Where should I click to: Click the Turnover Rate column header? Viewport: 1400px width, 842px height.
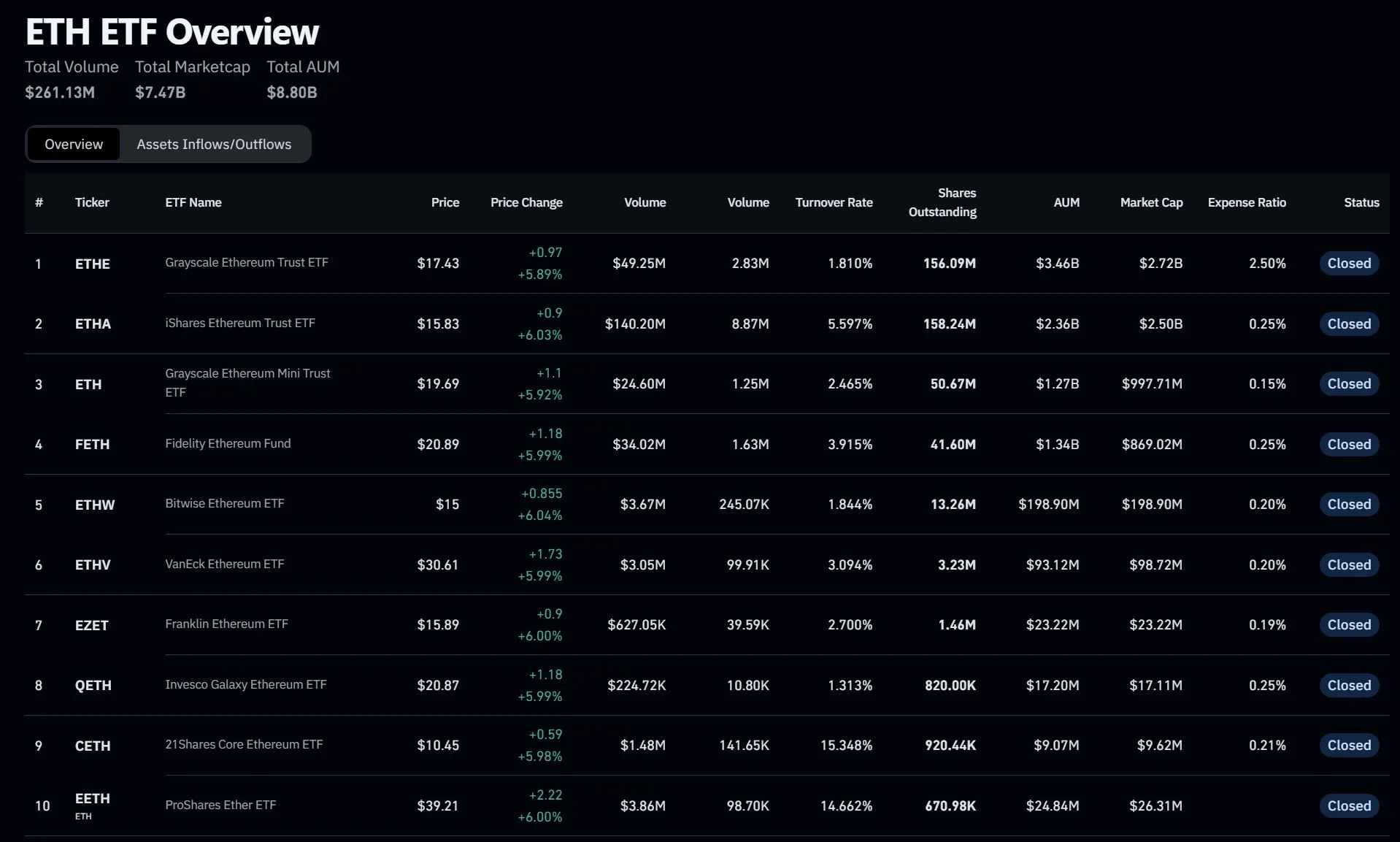click(834, 202)
